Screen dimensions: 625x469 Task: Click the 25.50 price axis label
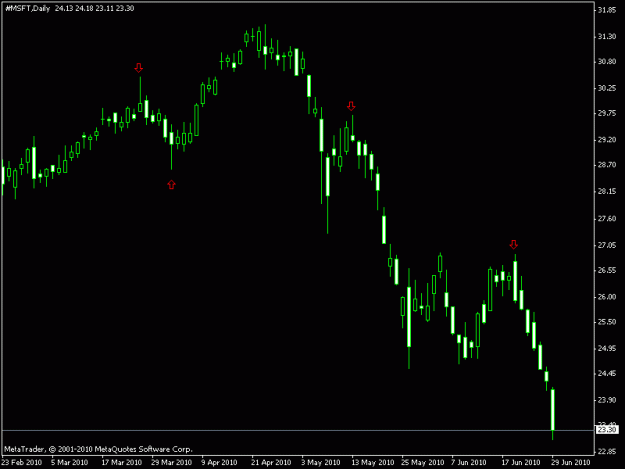point(607,322)
